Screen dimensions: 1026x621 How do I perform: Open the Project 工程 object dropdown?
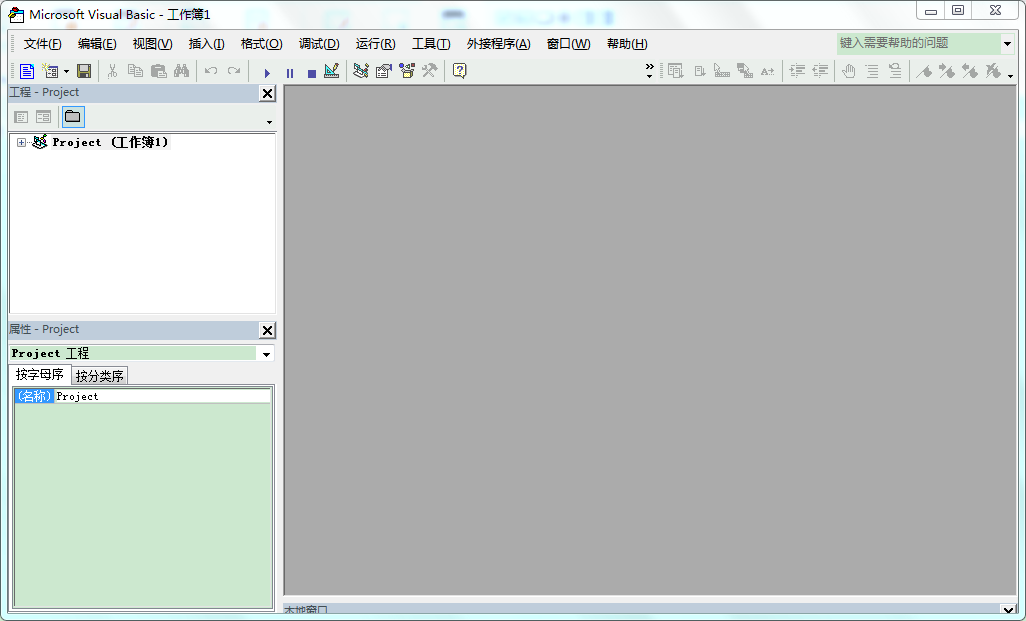coord(266,354)
